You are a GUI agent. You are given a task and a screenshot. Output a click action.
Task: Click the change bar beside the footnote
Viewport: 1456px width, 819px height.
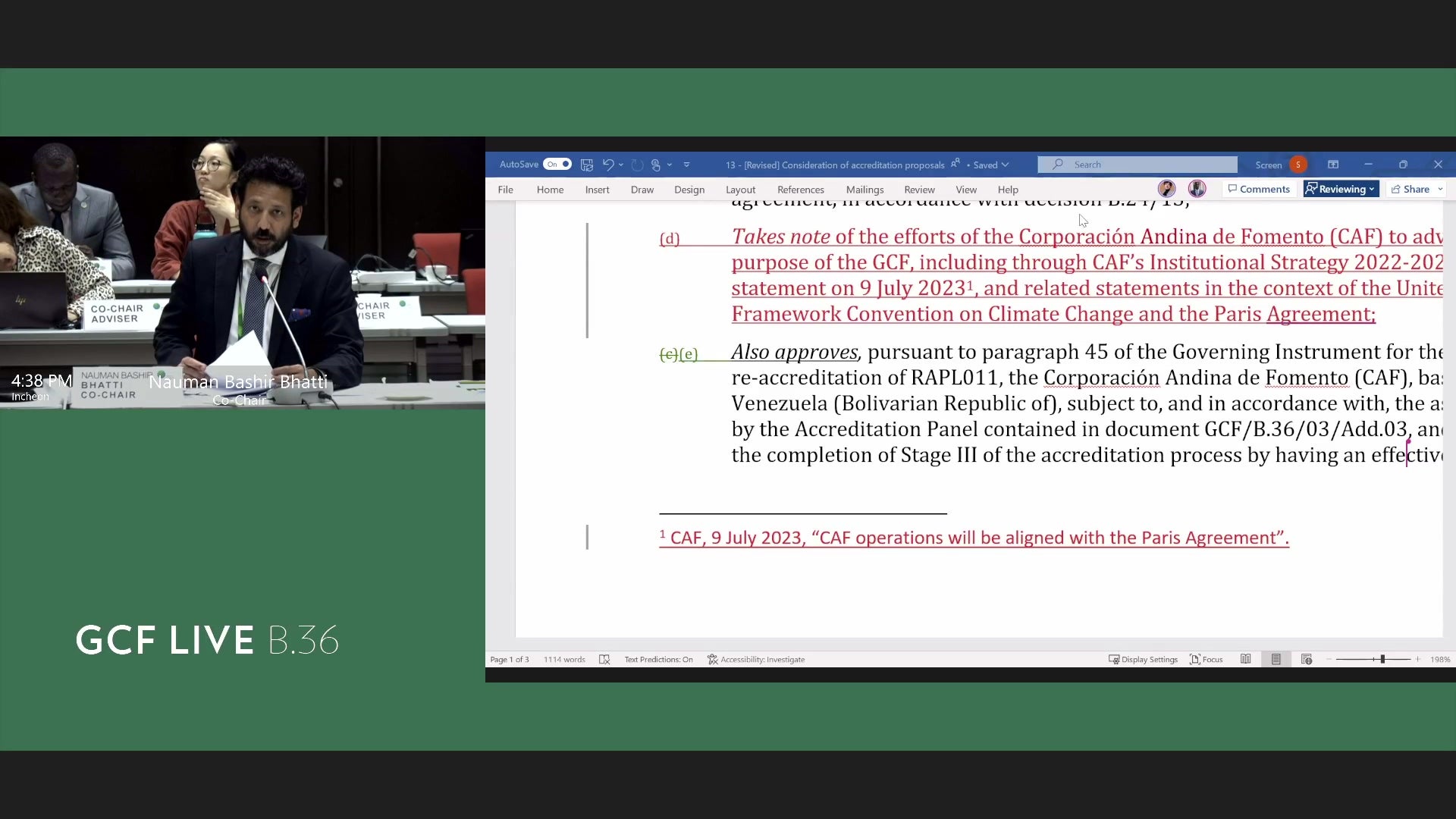pyautogui.click(x=587, y=538)
